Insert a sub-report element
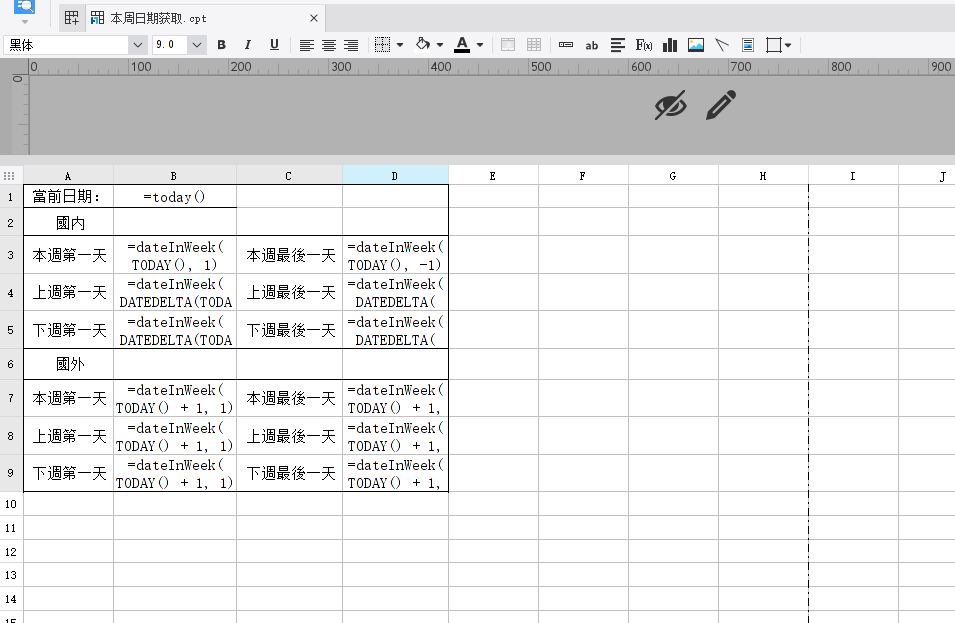This screenshot has height=623, width=955. [x=748, y=45]
